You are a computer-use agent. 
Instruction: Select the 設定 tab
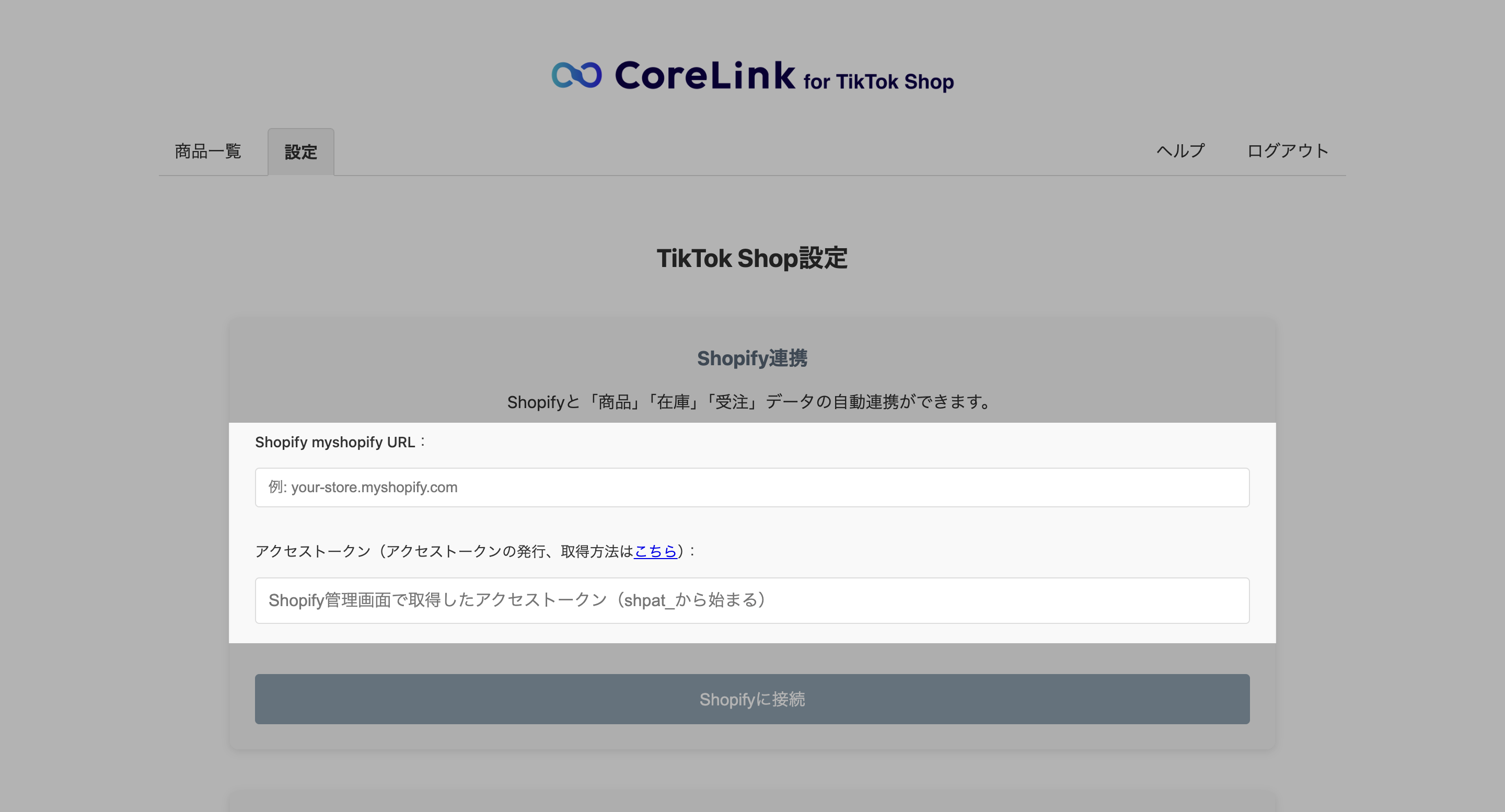tap(301, 153)
